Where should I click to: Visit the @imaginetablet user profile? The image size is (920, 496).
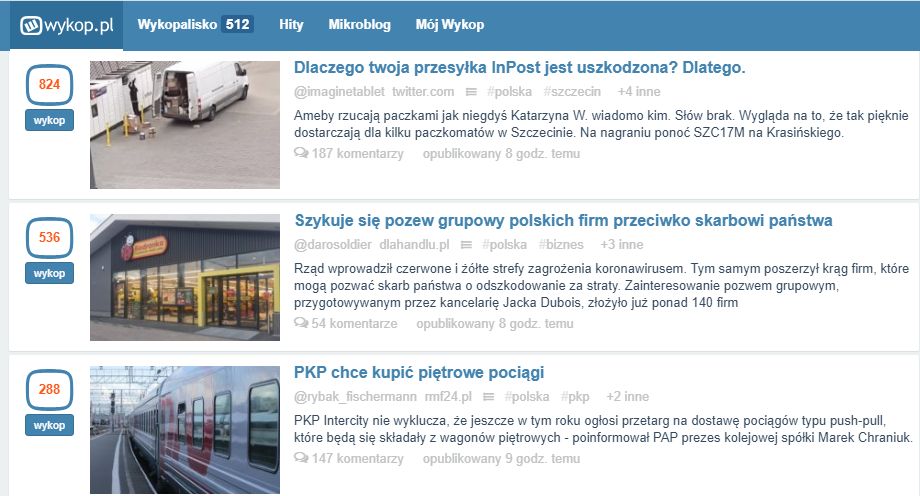point(339,92)
